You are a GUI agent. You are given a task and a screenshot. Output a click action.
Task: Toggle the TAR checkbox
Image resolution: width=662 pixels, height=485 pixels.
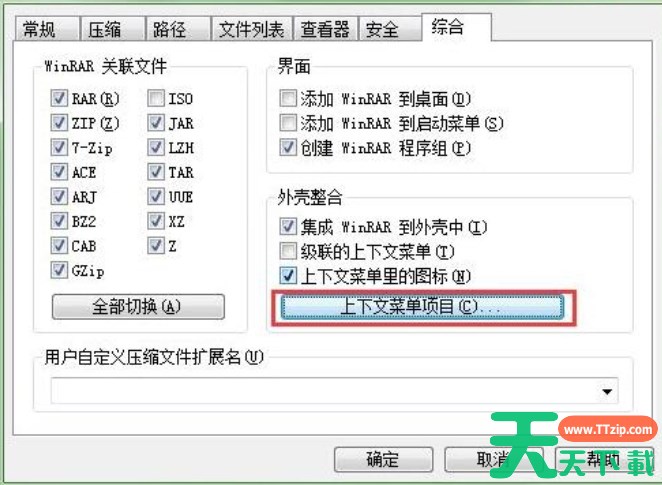click(x=156, y=172)
